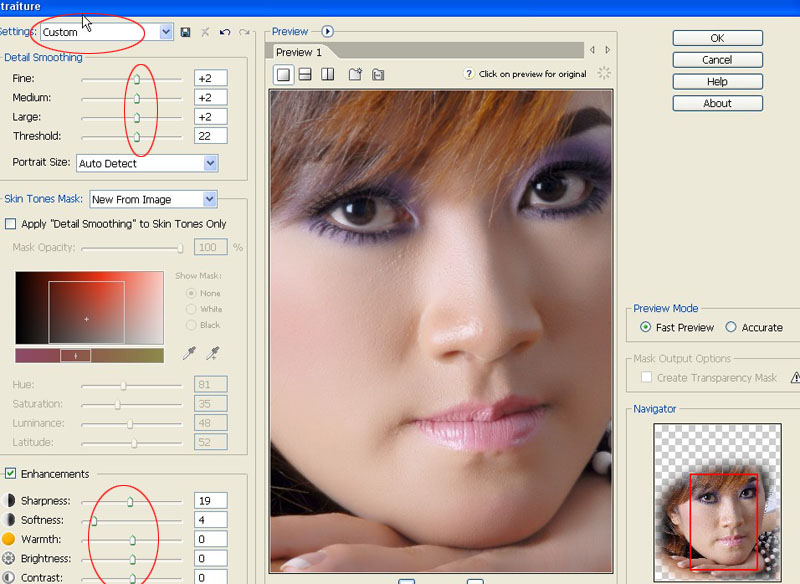Select the Accurate preview mode radio button
The height and width of the screenshot is (584, 800).
[x=731, y=327]
